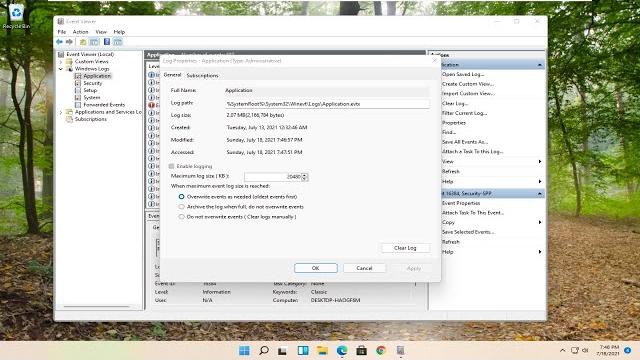This screenshot has height=360, width=640.
Task: Toggle the Show/Hide Console Tree toolbar icon
Action: click(94, 42)
